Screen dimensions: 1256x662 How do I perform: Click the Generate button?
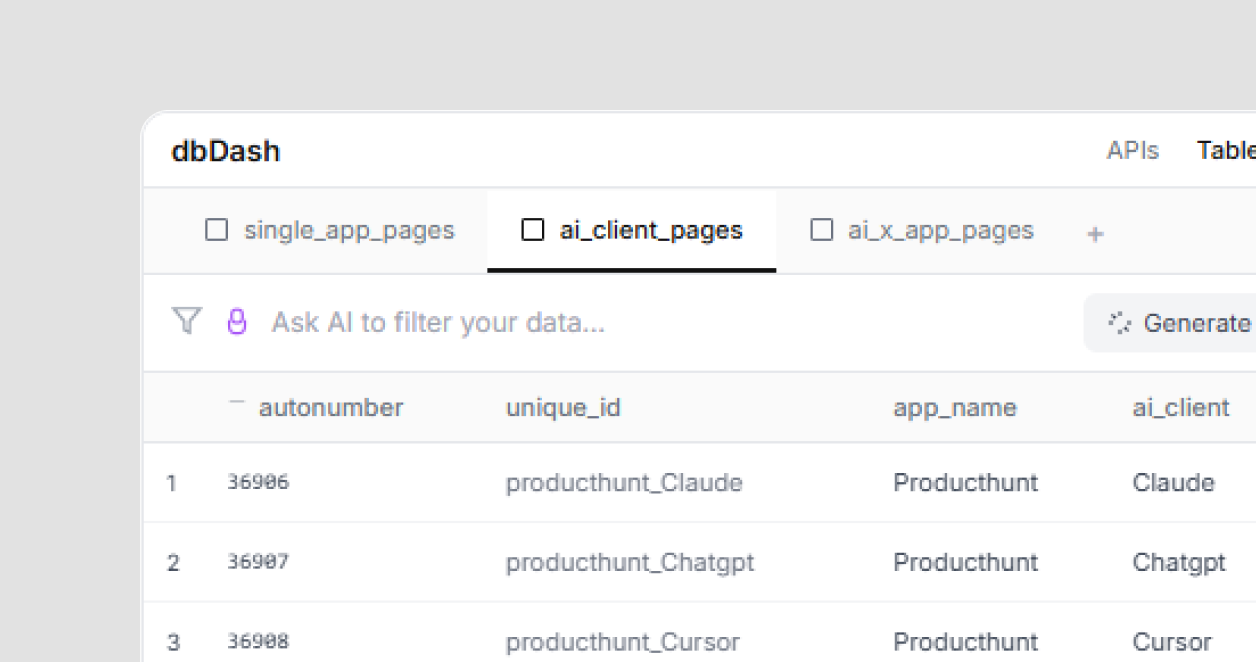pos(1170,323)
